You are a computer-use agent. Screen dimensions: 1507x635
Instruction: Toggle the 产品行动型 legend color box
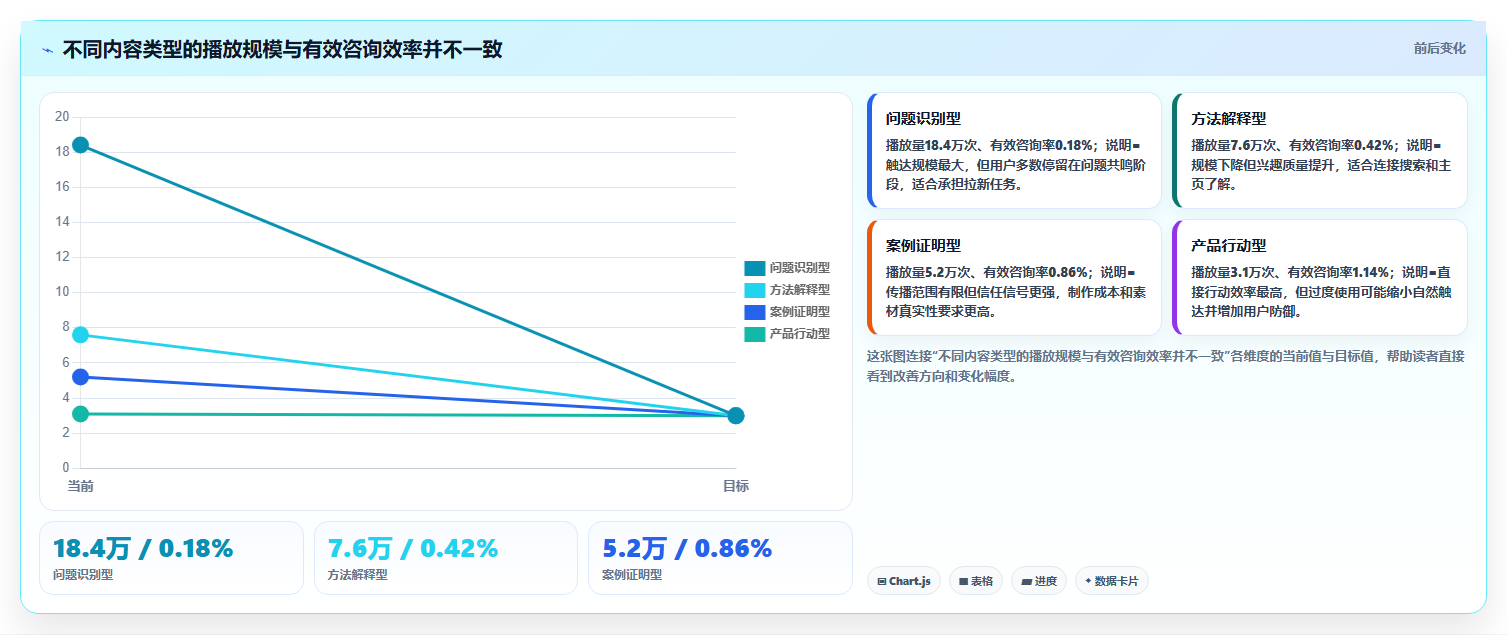754,334
